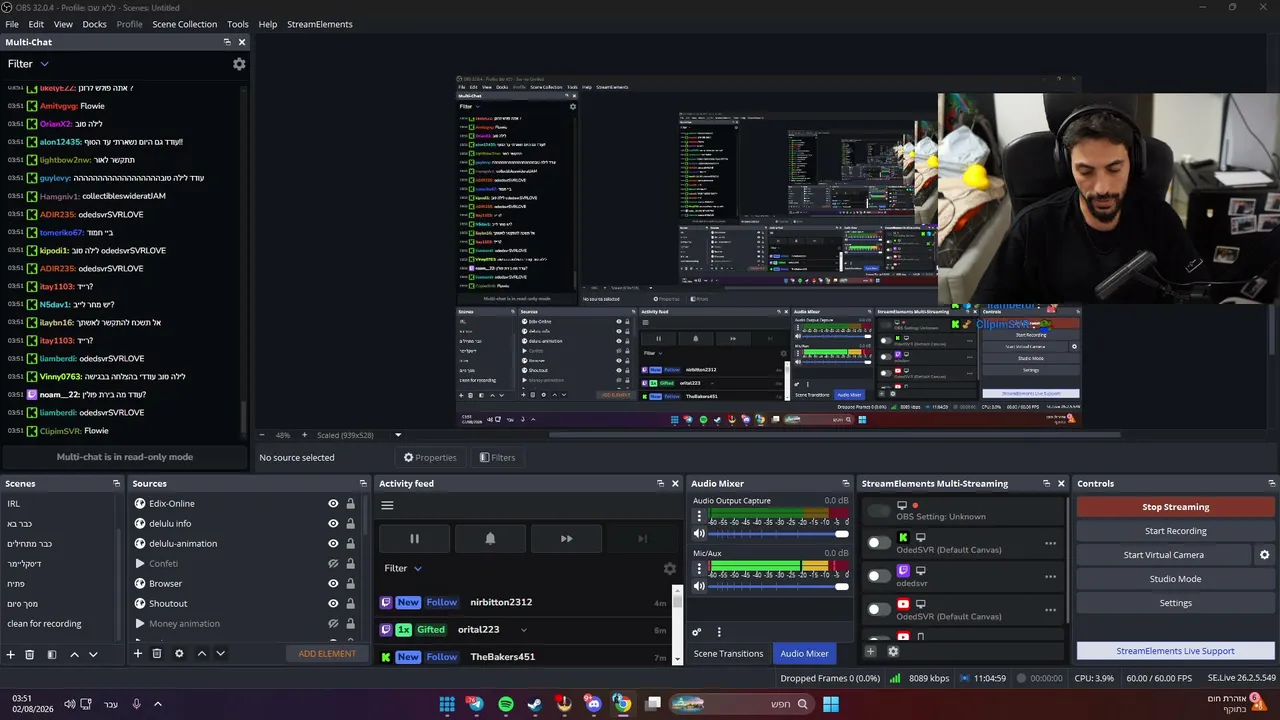Image resolution: width=1280 pixels, height=720 pixels.
Task: Move source down in Sources panel
Action: (x=220, y=654)
